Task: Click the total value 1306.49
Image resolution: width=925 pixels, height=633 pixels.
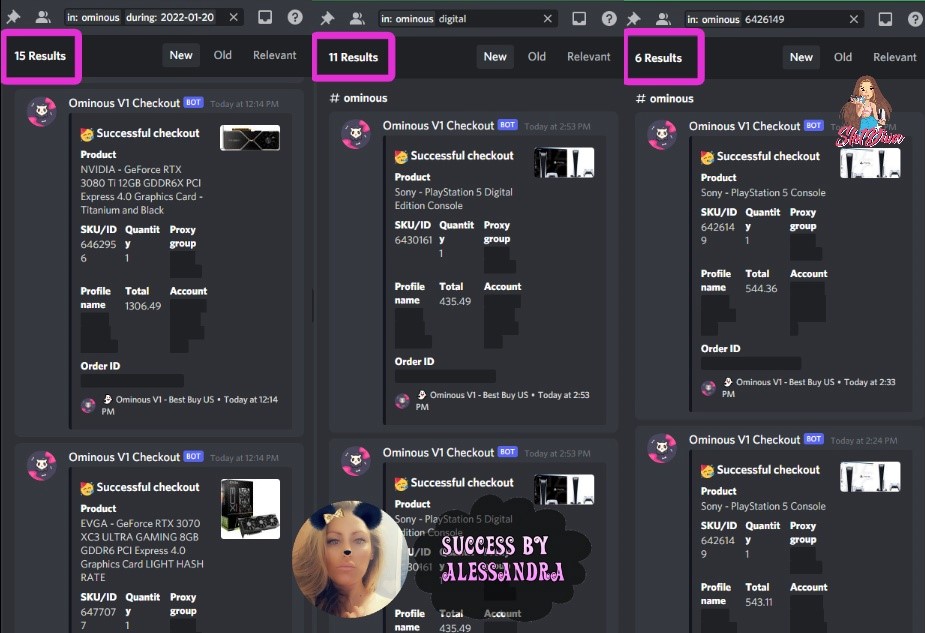Action: pyautogui.click(x=143, y=306)
